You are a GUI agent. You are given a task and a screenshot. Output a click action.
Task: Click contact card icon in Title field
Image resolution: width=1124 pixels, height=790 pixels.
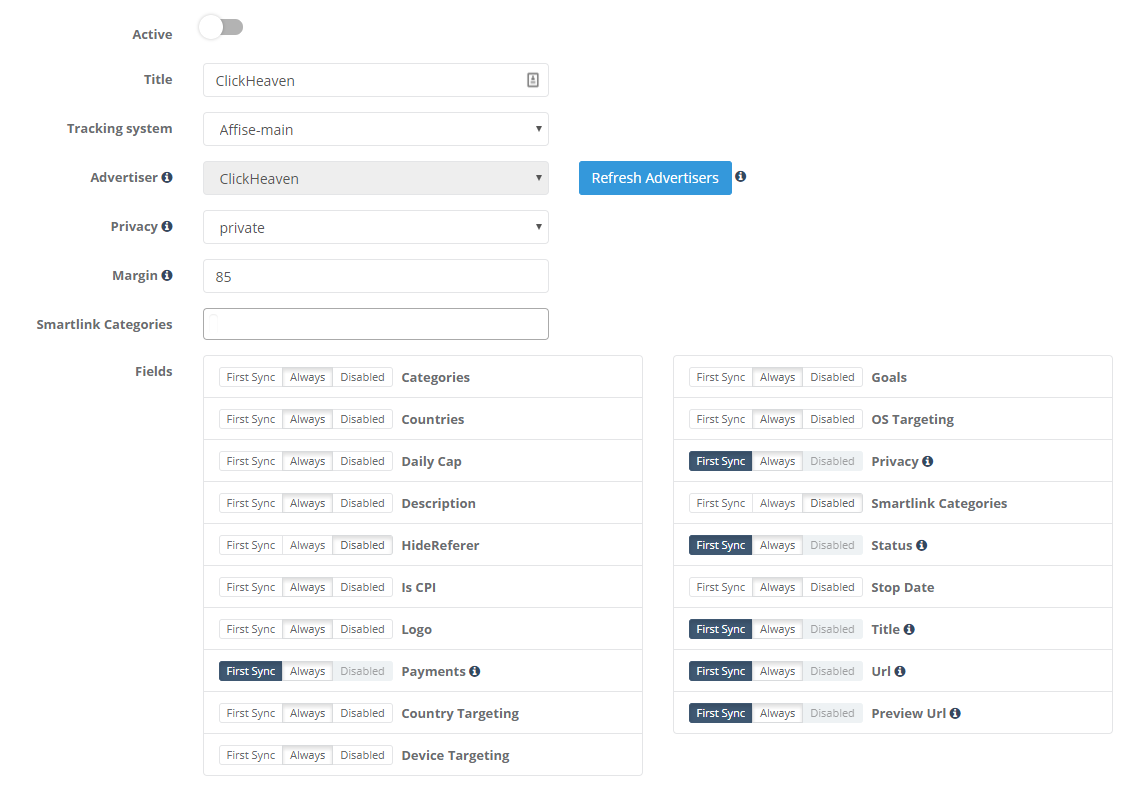(533, 80)
